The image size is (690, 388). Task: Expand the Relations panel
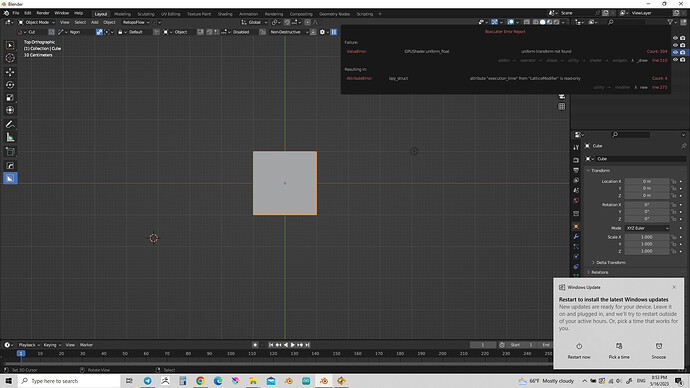click(599, 272)
